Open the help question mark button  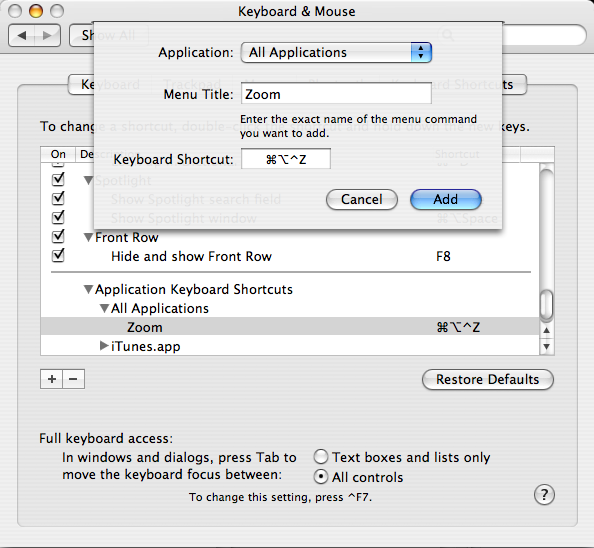pyautogui.click(x=544, y=495)
